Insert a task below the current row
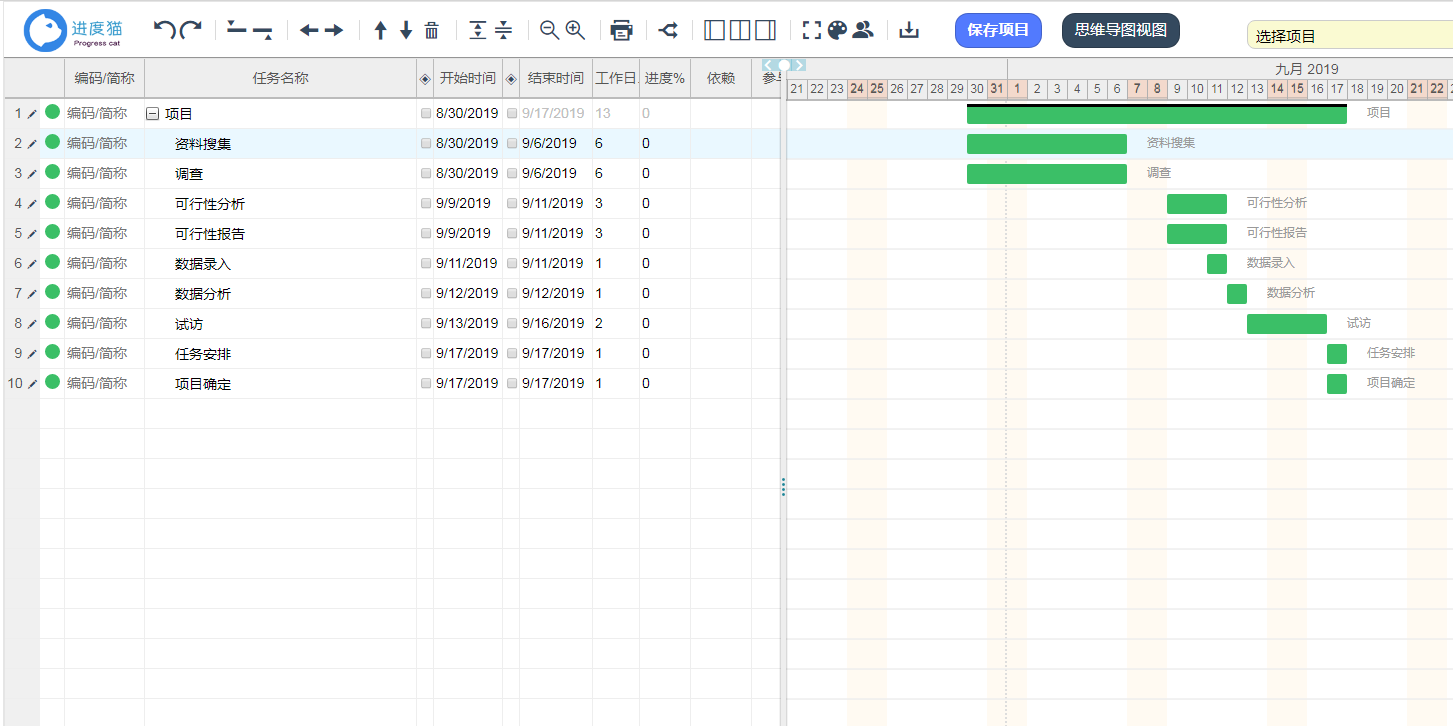This screenshot has height=726, width=1453. click(263, 31)
